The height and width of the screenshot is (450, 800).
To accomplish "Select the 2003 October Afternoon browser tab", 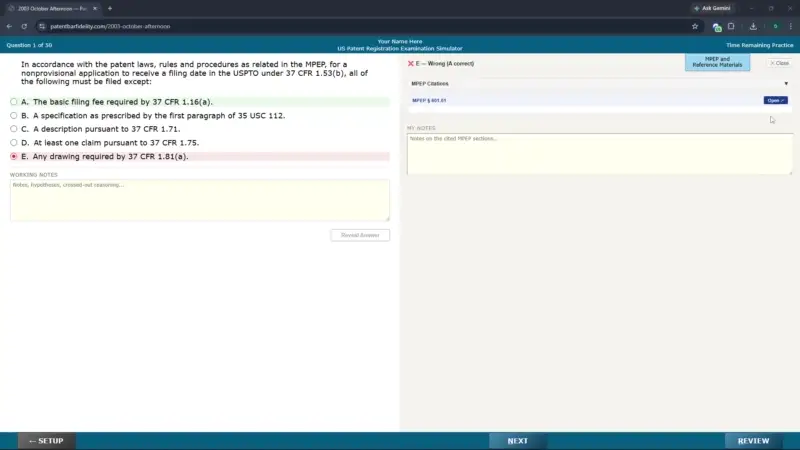I will (53, 8).
